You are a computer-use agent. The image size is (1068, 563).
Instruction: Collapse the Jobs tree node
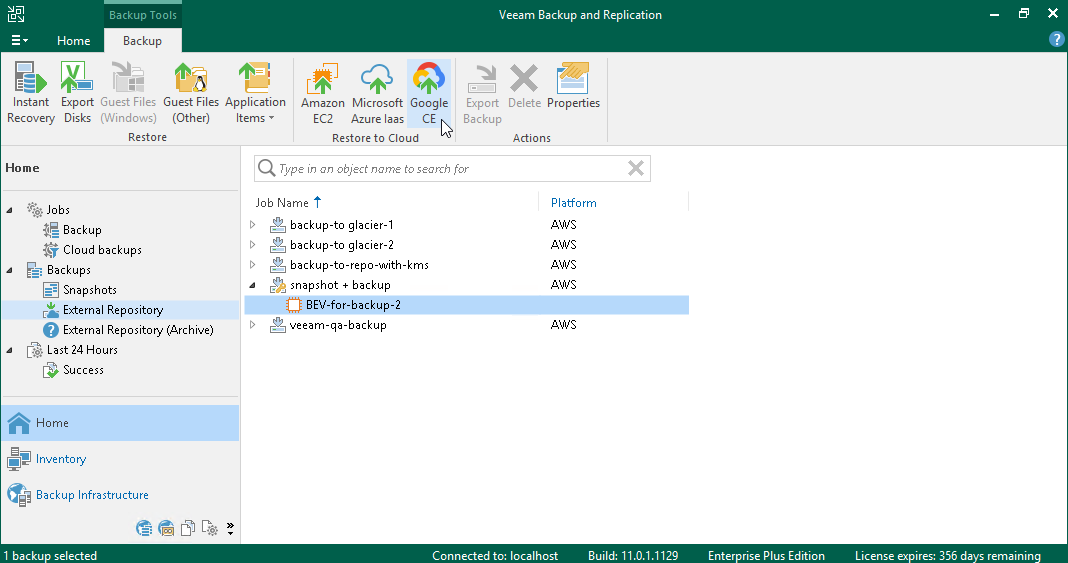[x=10, y=210]
